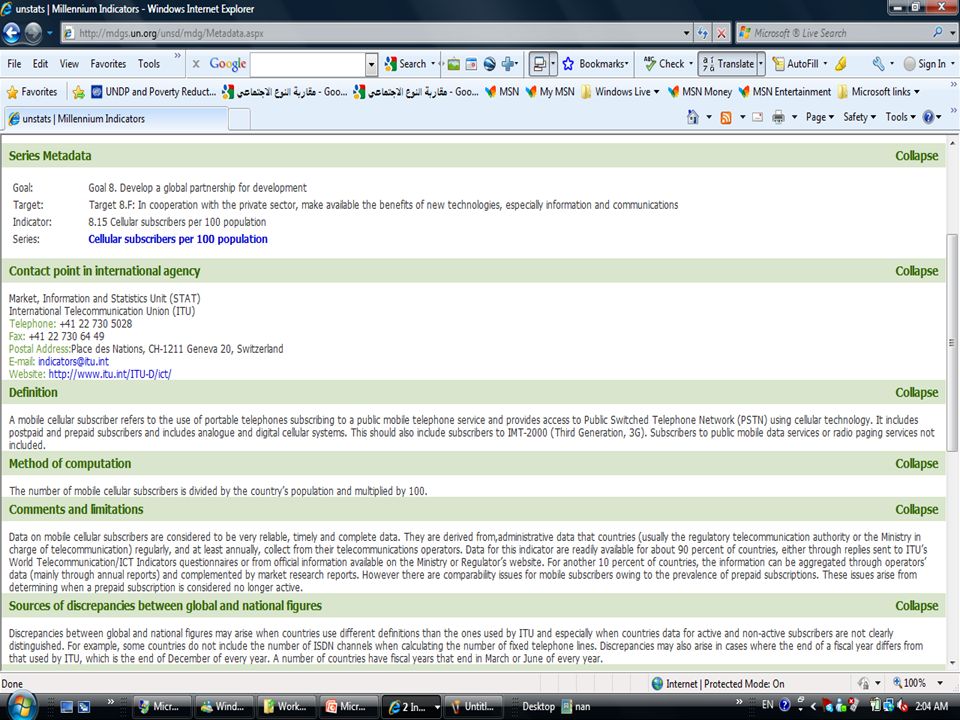Screen dimensions: 960x720
Task: Go forward using the browser Forward arrow
Action: point(33,32)
